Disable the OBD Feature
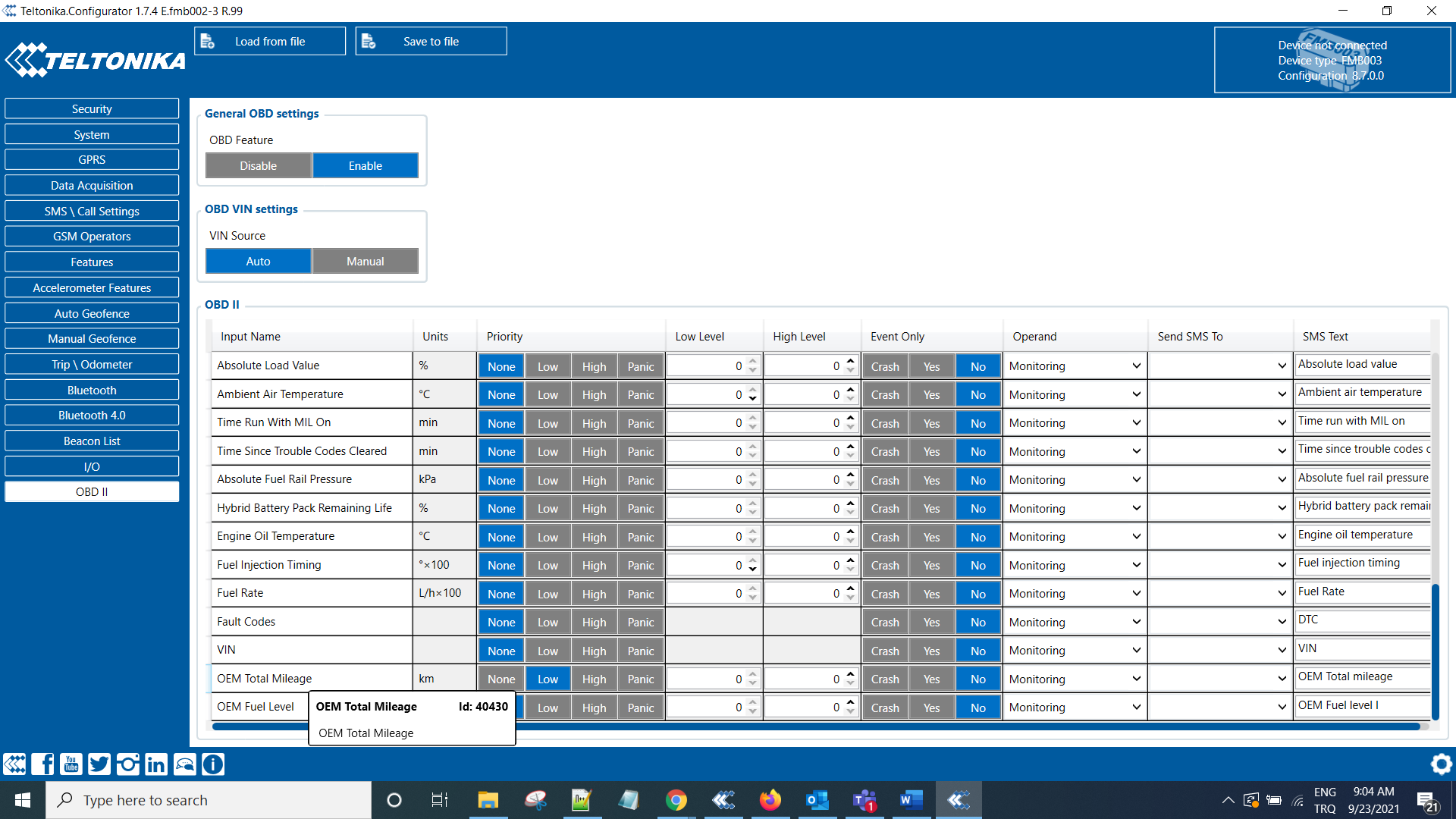Viewport: 1456px width, 819px height. pyautogui.click(x=258, y=165)
